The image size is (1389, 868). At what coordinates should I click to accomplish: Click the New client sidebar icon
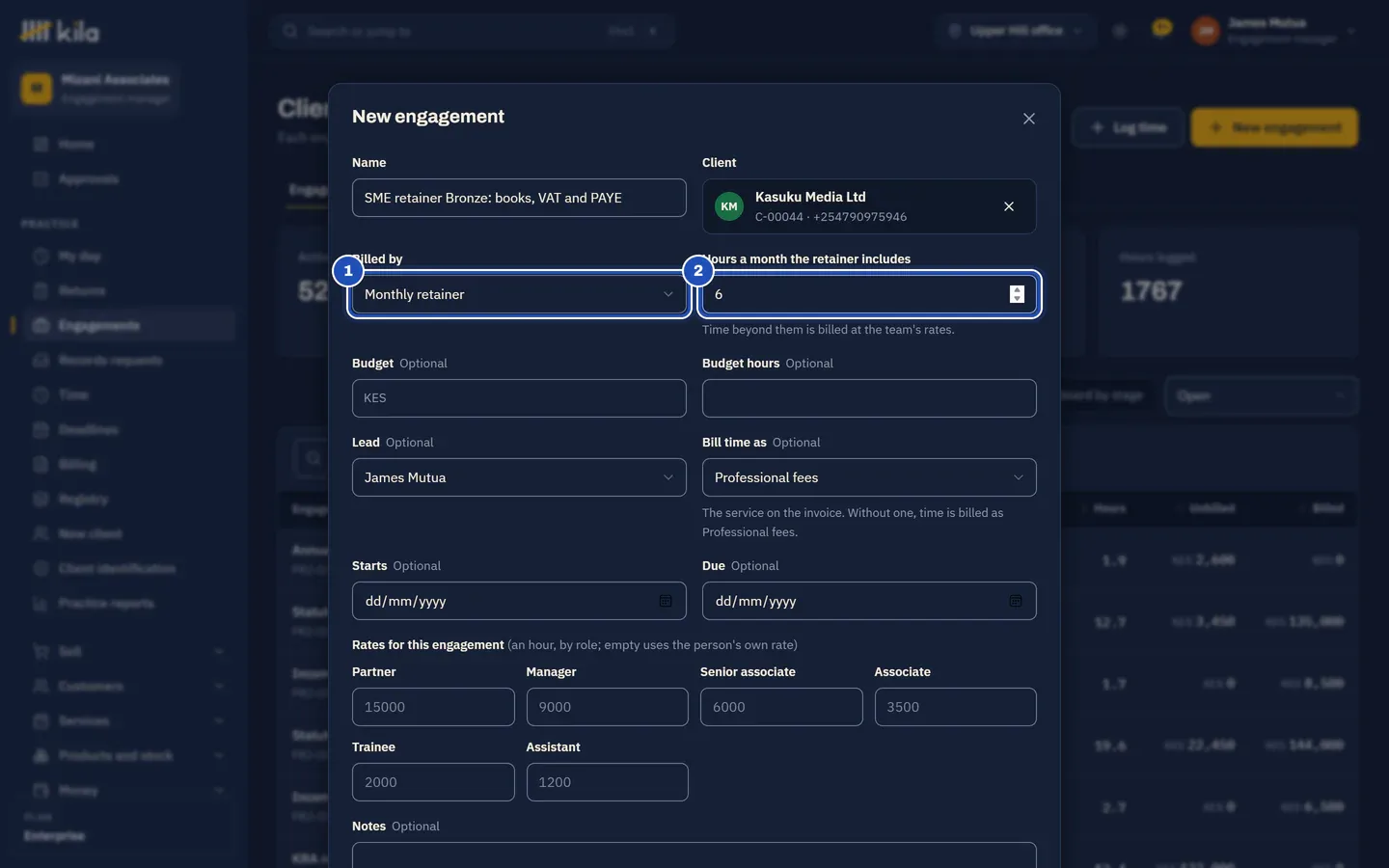pos(41,534)
